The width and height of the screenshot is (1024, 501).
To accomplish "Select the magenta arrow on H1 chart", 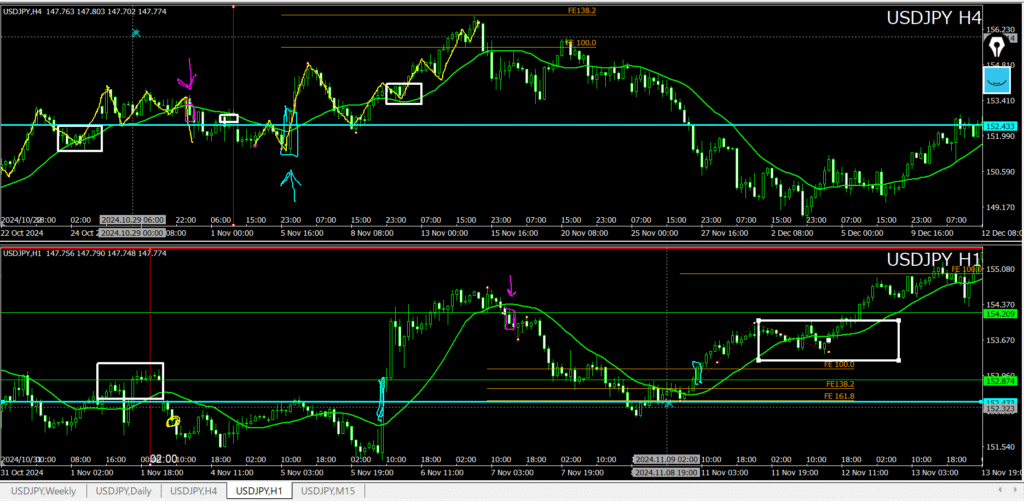I will tap(512, 286).
